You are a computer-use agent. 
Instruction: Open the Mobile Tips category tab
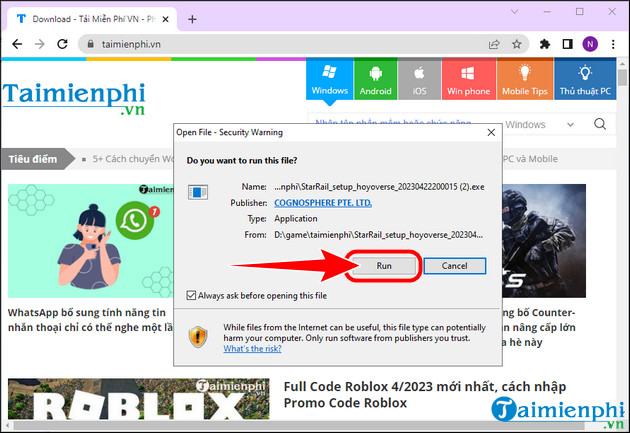[524, 79]
